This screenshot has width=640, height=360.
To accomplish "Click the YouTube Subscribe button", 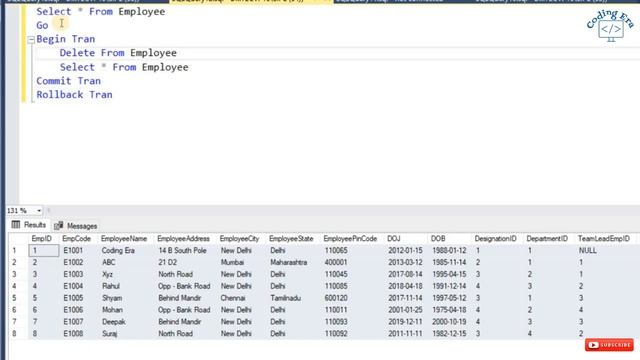I will (x=609, y=345).
